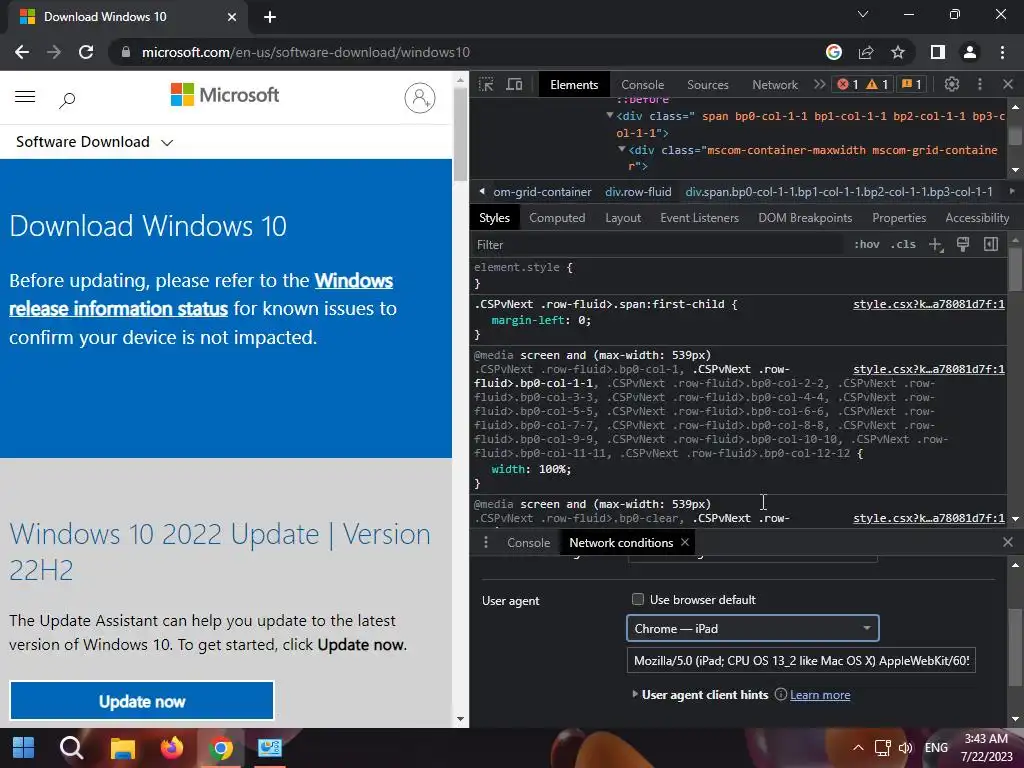Share this page icon in the address bar

866,52
